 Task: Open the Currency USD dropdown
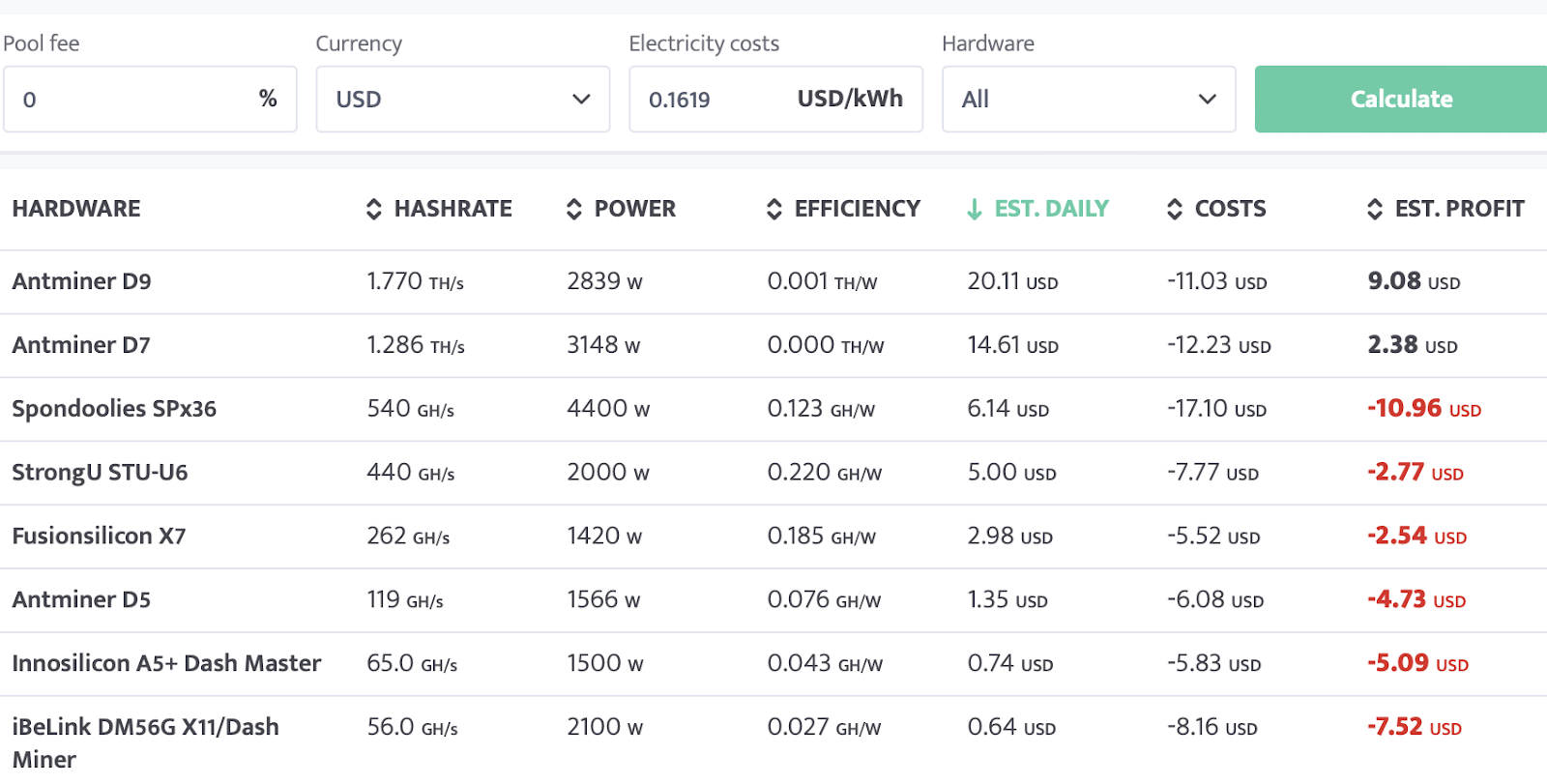pyautogui.click(x=463, y=99)
